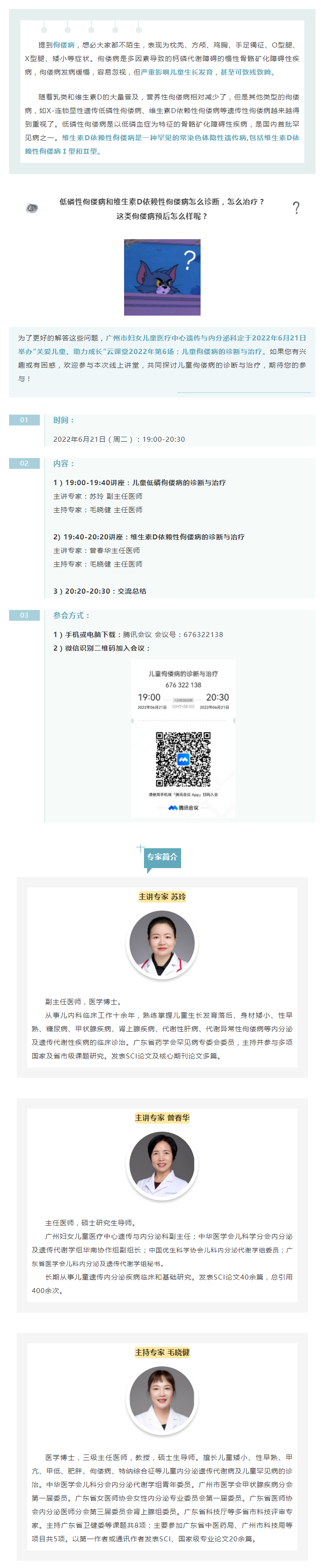Click the 主讲专家 苏玲 highlighted heading
Viewport: 326px width, 1568px height.
162,897
